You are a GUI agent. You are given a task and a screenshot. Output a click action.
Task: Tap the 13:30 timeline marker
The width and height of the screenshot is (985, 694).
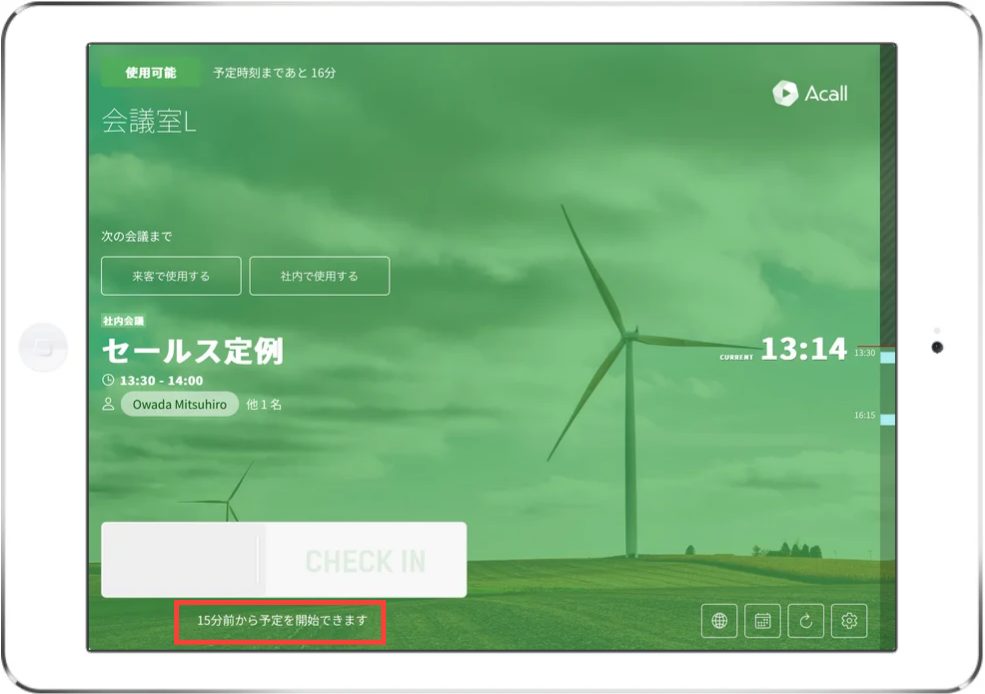865,353
